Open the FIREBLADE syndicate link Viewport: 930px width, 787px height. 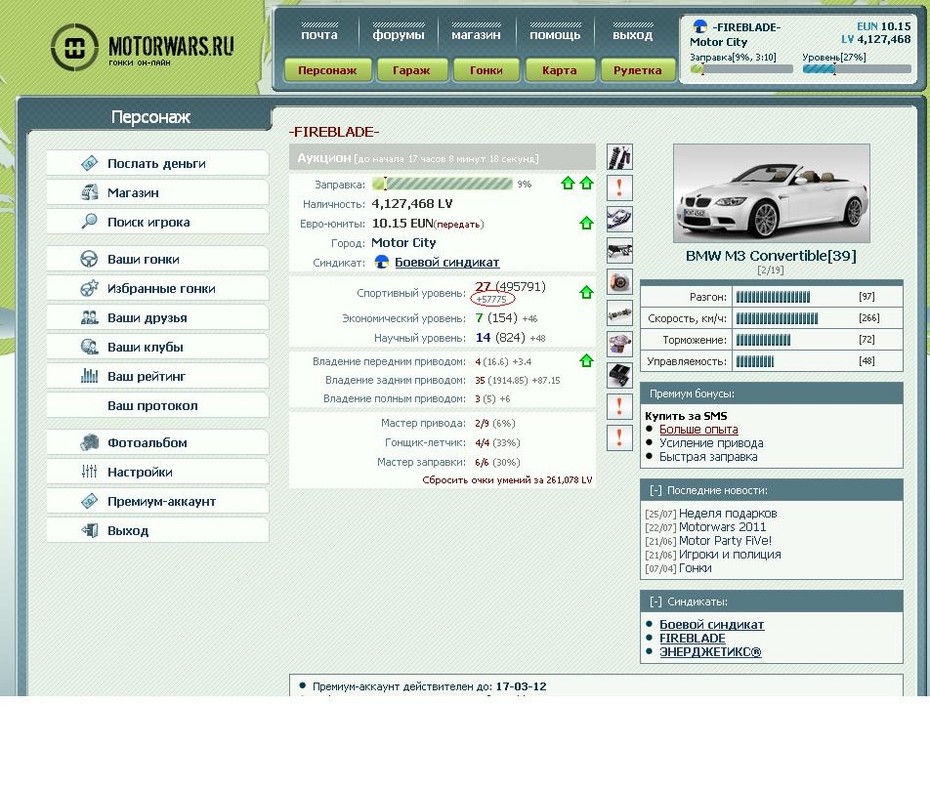692,638
